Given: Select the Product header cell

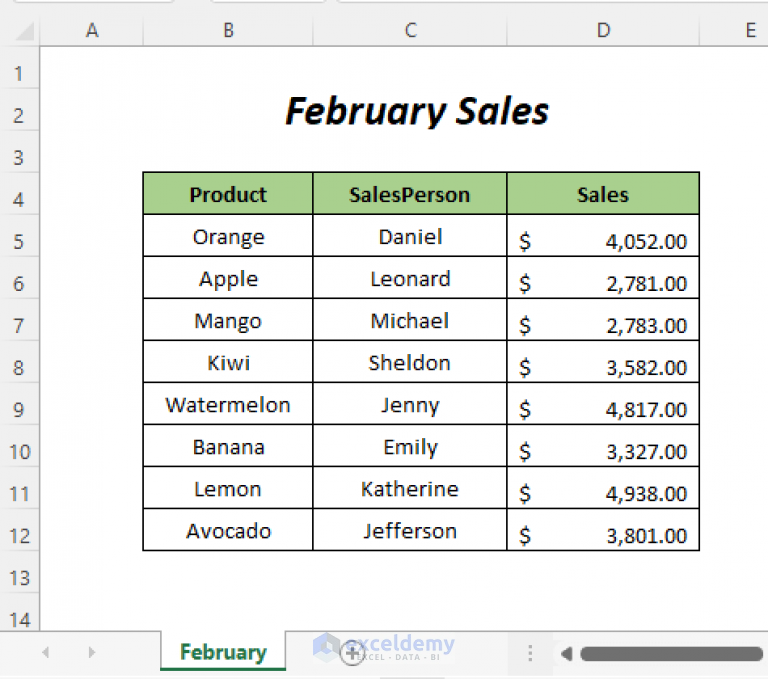Looking at the screenshot, I should [x=228, y=194].
